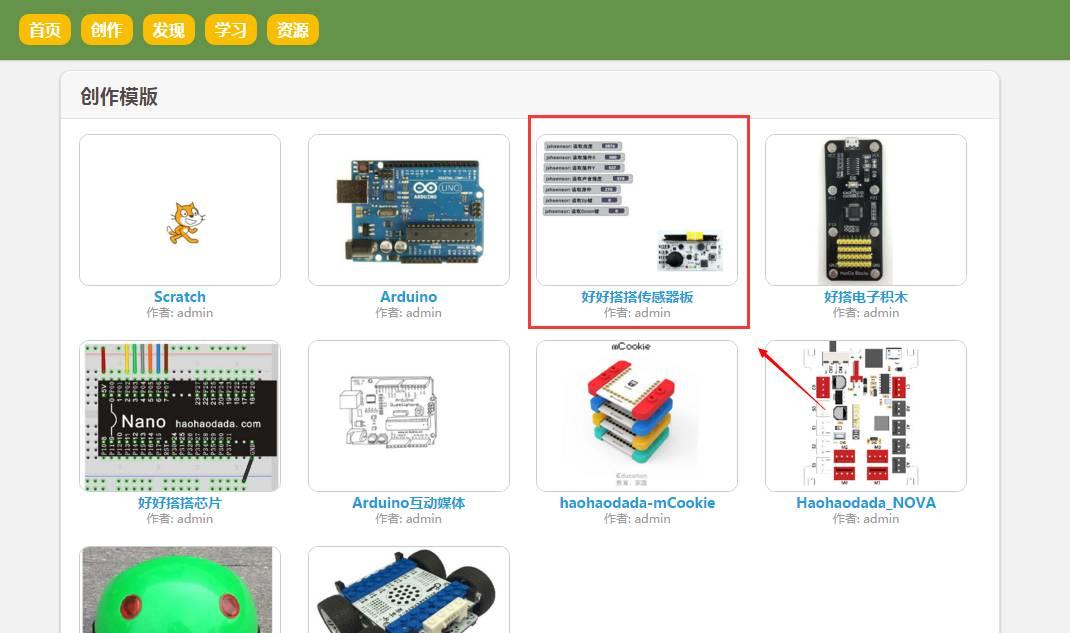Open the green dome robot thumbnail

coord(180,590)
